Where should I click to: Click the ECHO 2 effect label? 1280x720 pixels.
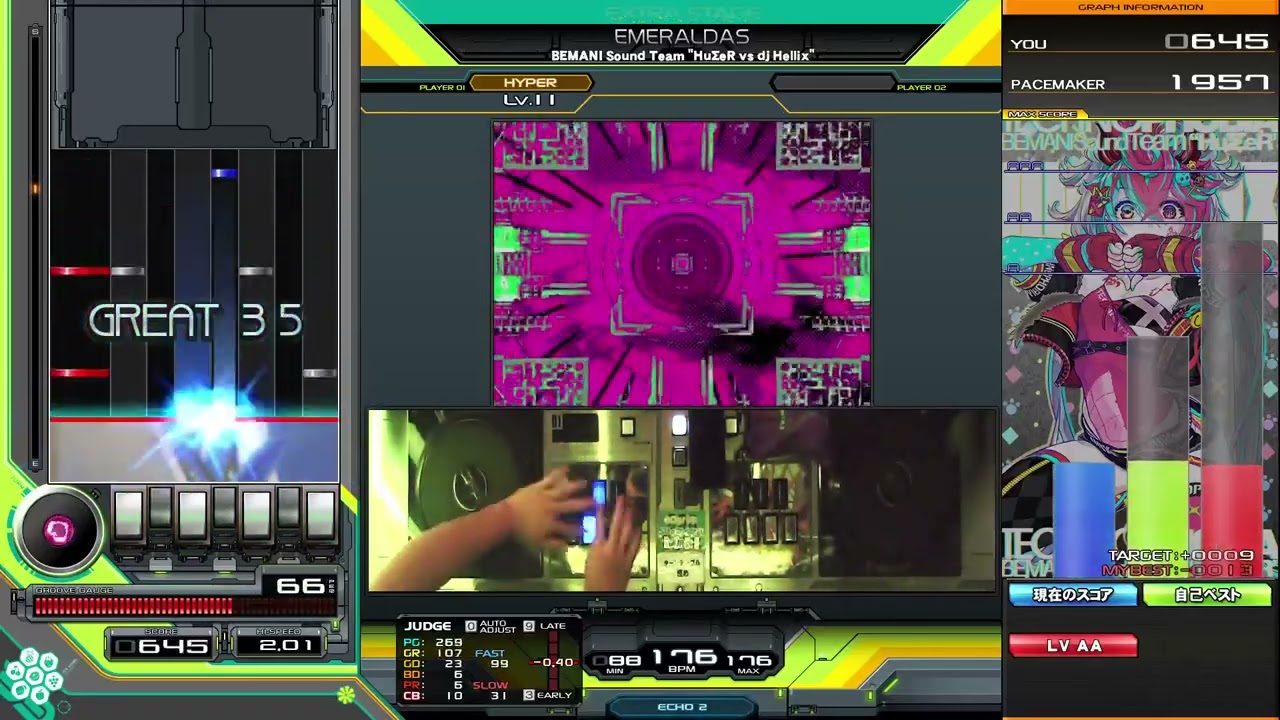click(x=682, y=707)
